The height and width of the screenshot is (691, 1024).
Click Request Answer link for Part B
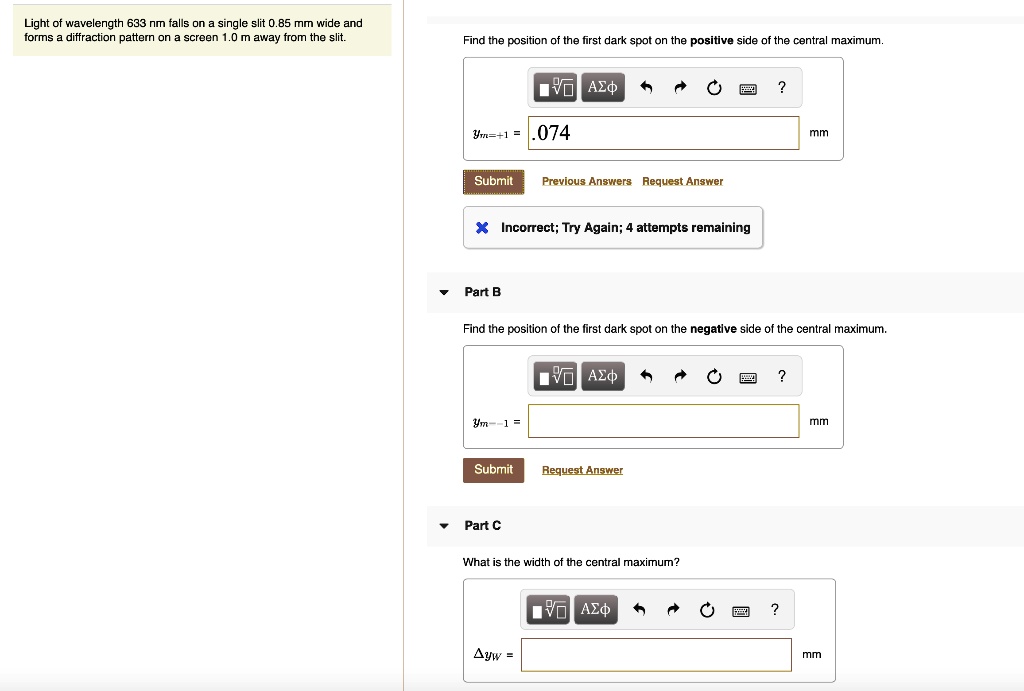[x=583, y=470]
